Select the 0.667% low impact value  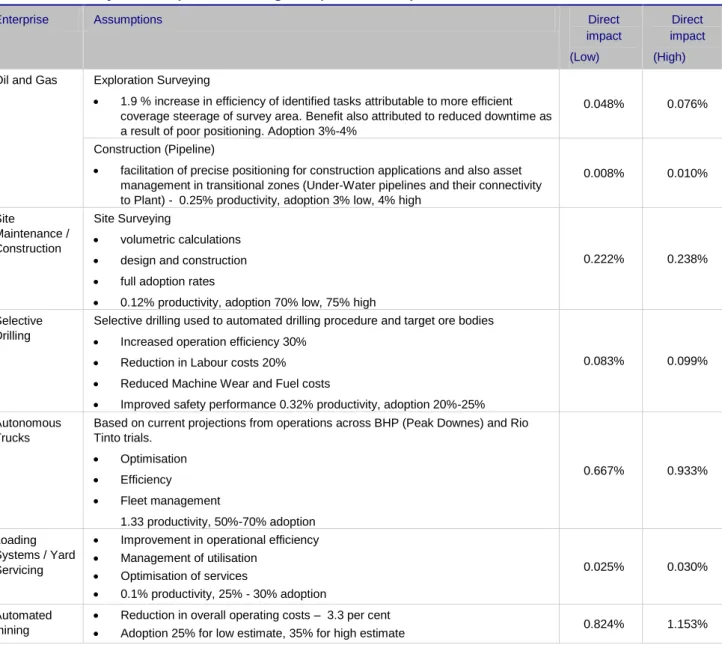click(604, 471)
